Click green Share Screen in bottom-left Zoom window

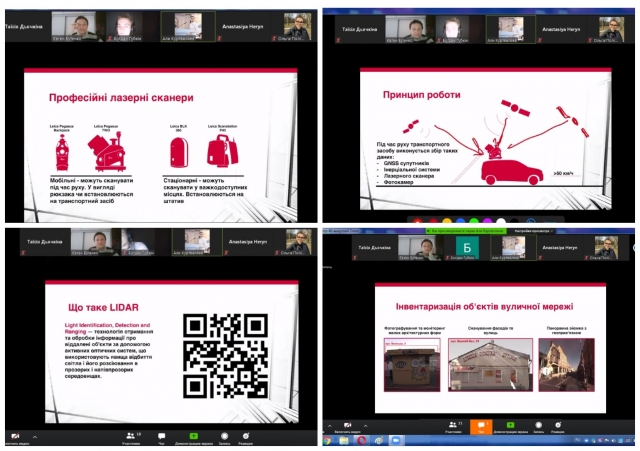[x=194, y=438]
